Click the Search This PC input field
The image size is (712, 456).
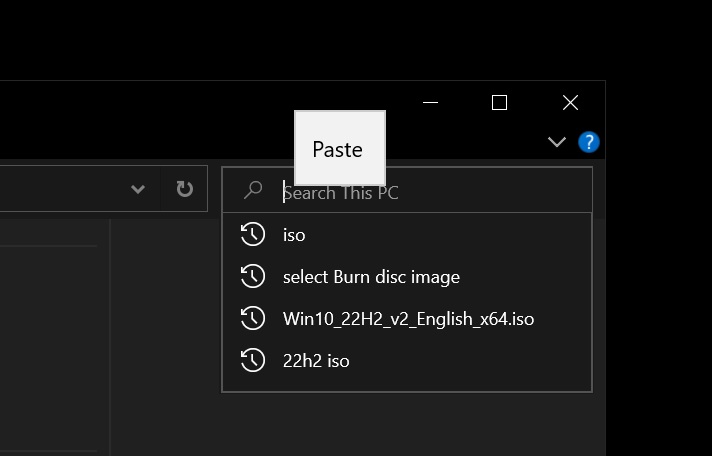pos(407,192)
